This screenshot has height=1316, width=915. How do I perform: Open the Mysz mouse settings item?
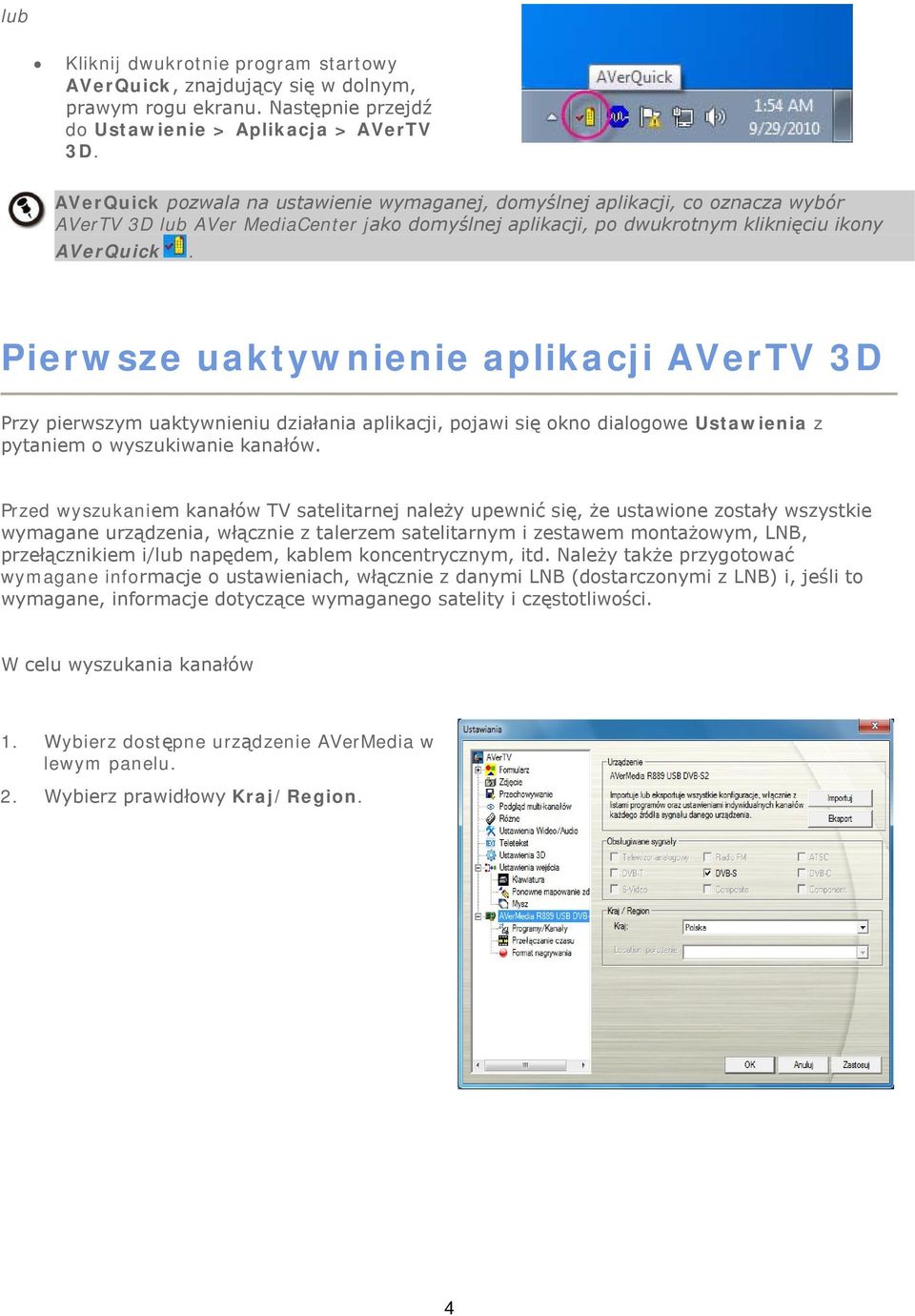tap(513, 904)
